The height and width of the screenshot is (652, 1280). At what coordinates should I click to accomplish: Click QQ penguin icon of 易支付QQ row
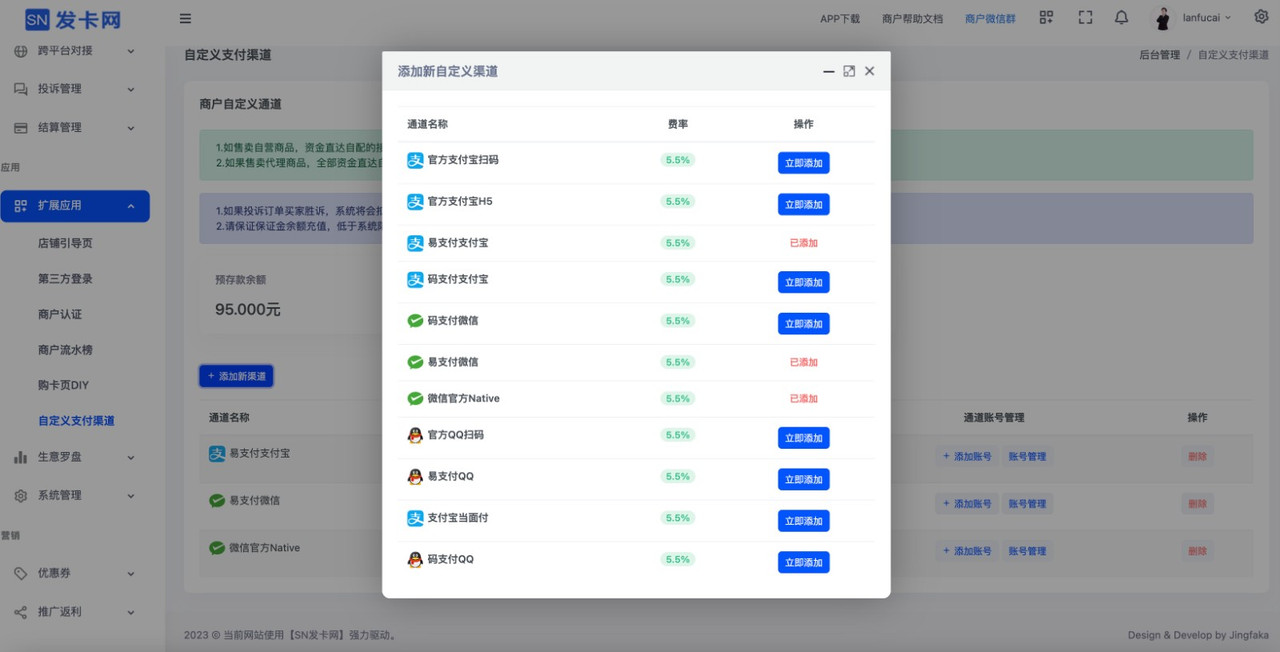point(415,477)
